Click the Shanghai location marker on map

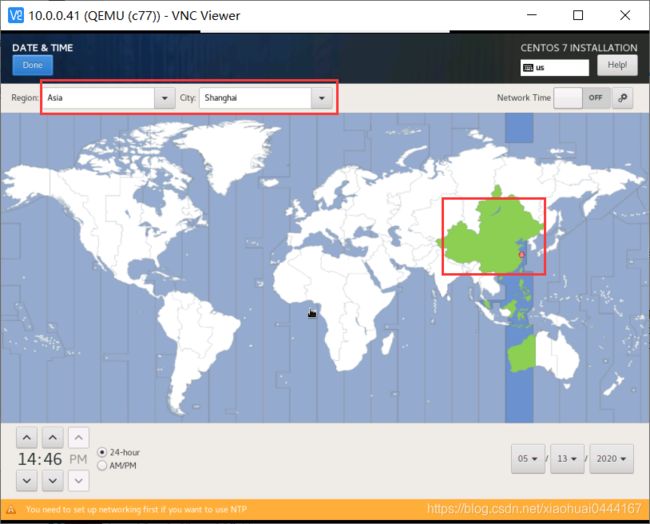coord(522,254)
